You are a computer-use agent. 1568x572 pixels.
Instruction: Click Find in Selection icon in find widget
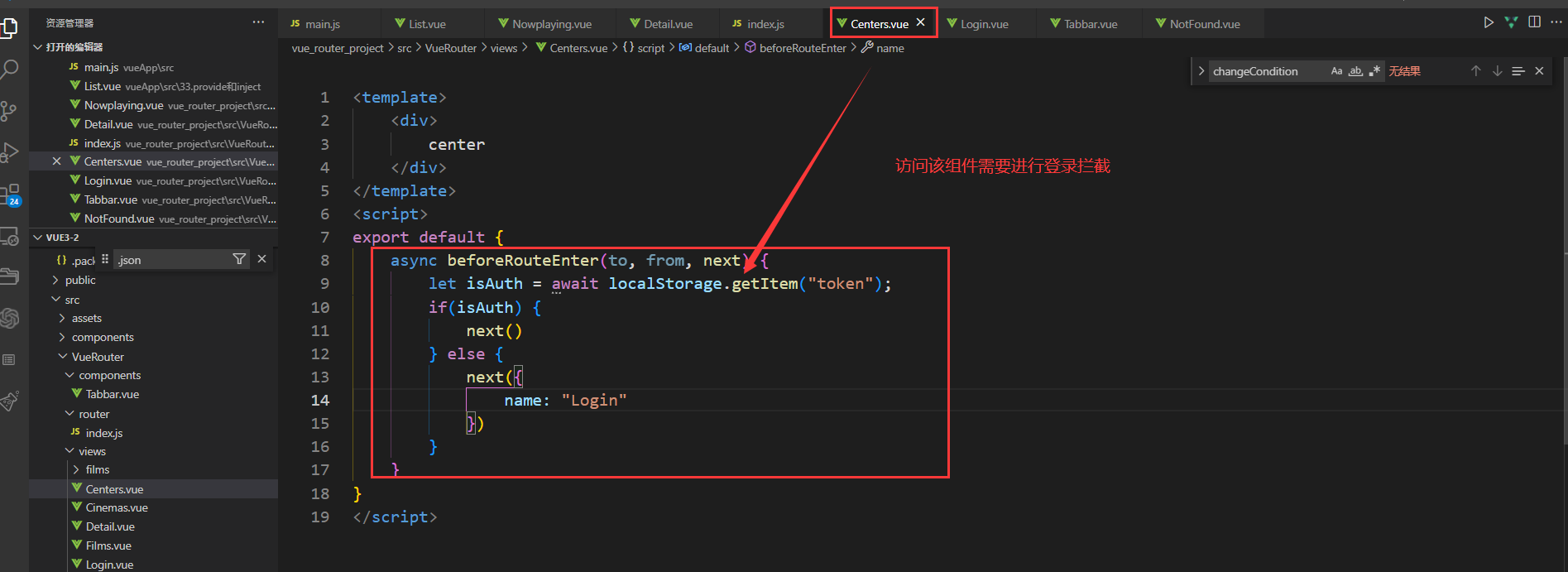1518,71
